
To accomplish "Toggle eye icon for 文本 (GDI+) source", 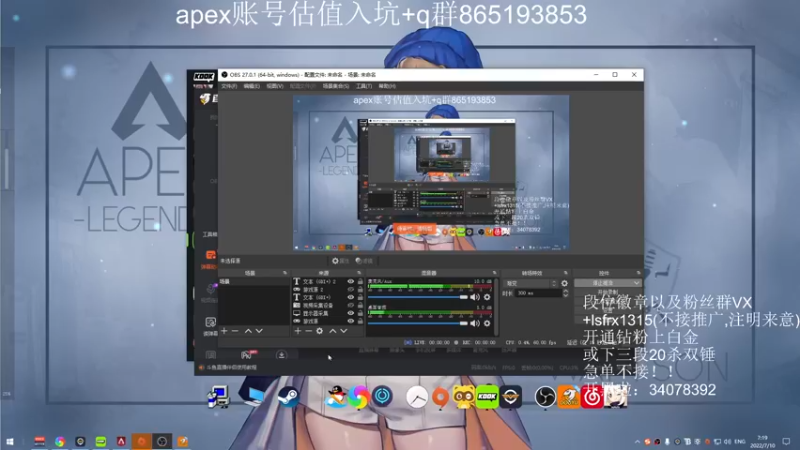I will coord(351,297).
